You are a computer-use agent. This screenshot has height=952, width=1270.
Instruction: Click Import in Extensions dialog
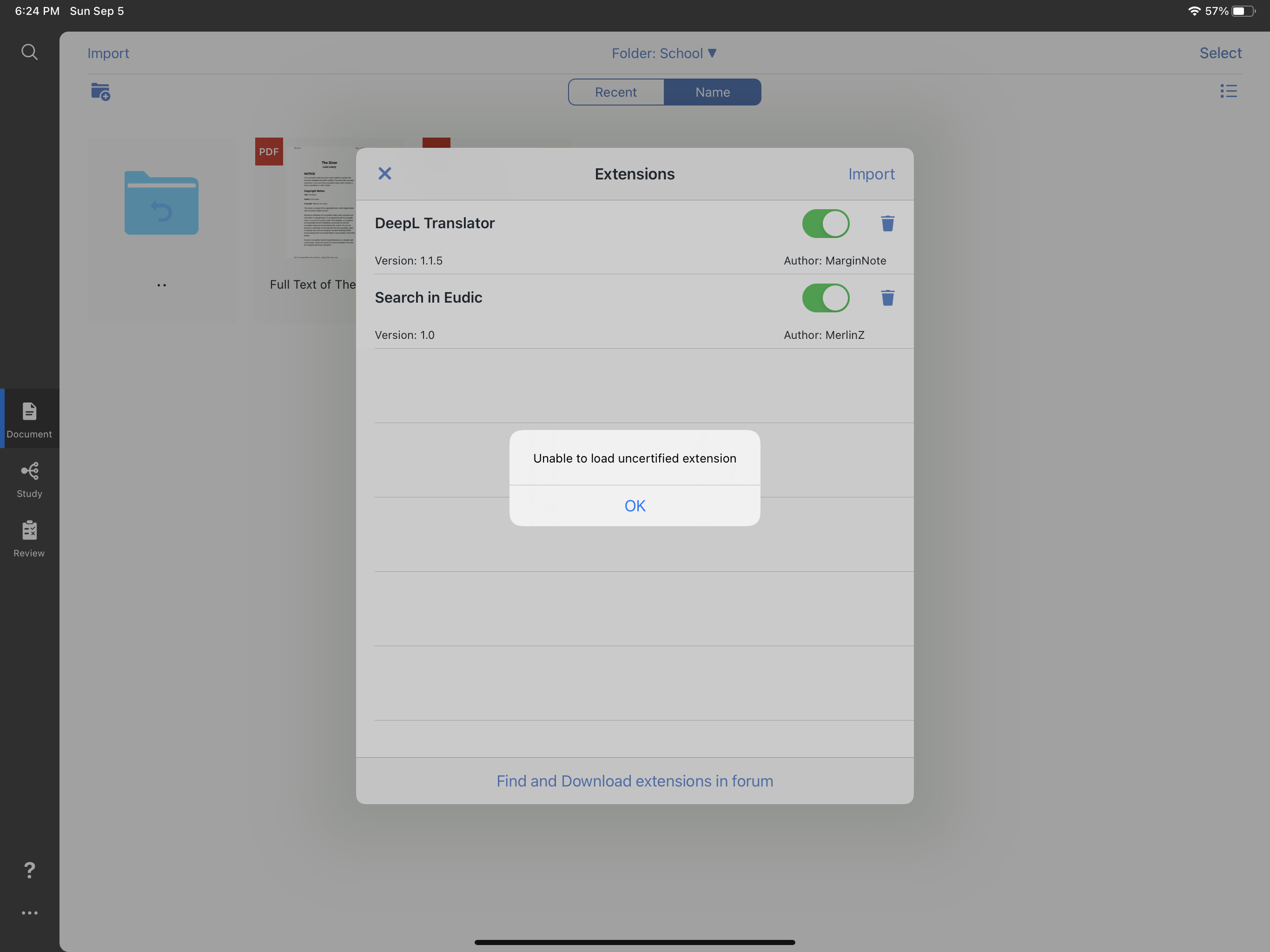click(870, 174)
